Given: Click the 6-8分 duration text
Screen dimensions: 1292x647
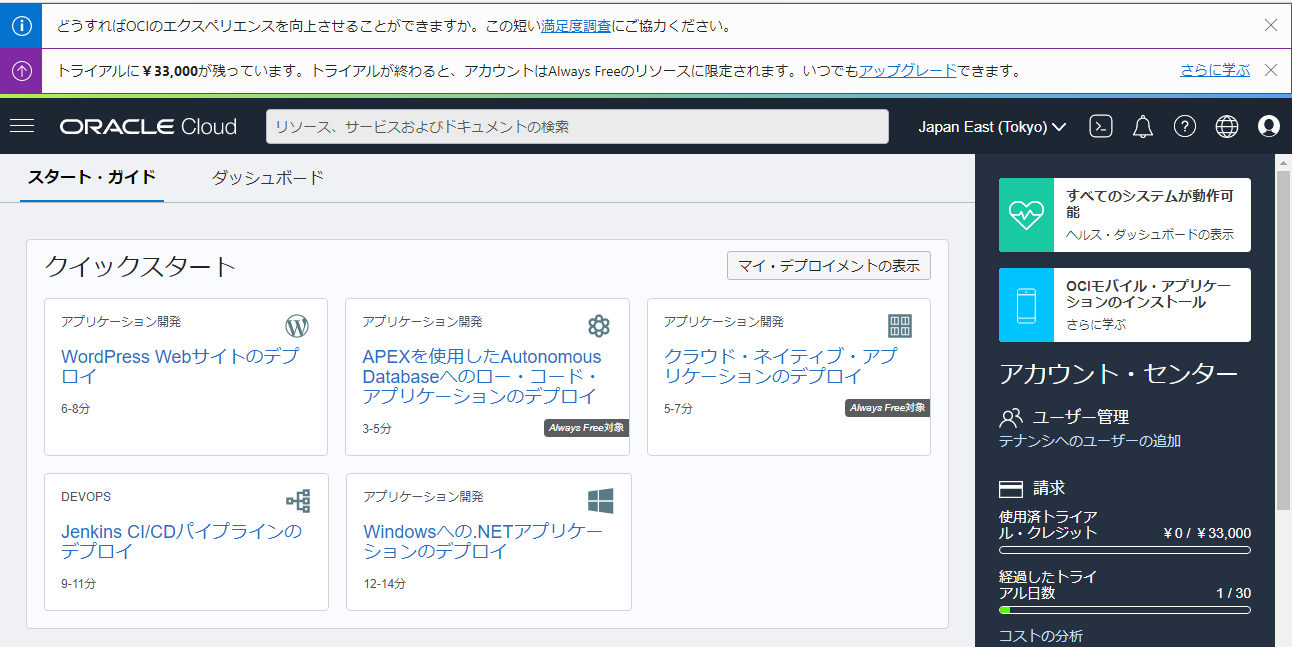Looking at the screenshot, I should point(76,409).
